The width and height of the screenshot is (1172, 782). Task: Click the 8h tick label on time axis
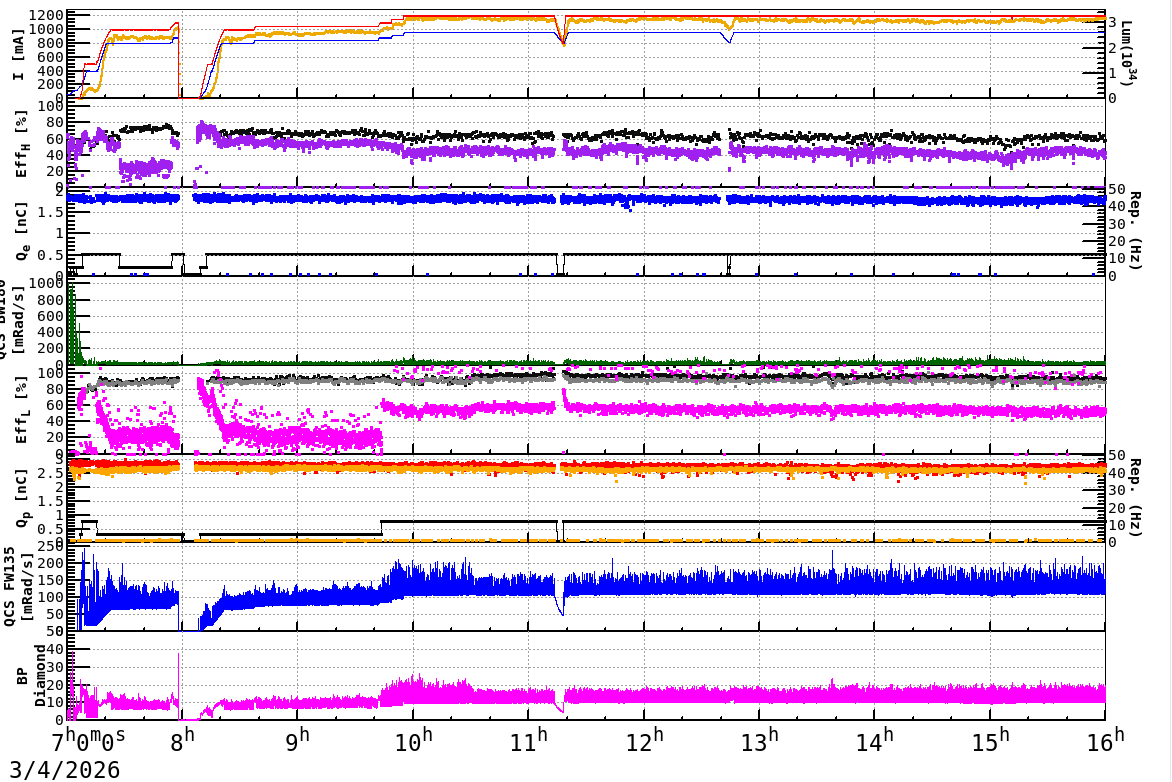tap(182, 740)
